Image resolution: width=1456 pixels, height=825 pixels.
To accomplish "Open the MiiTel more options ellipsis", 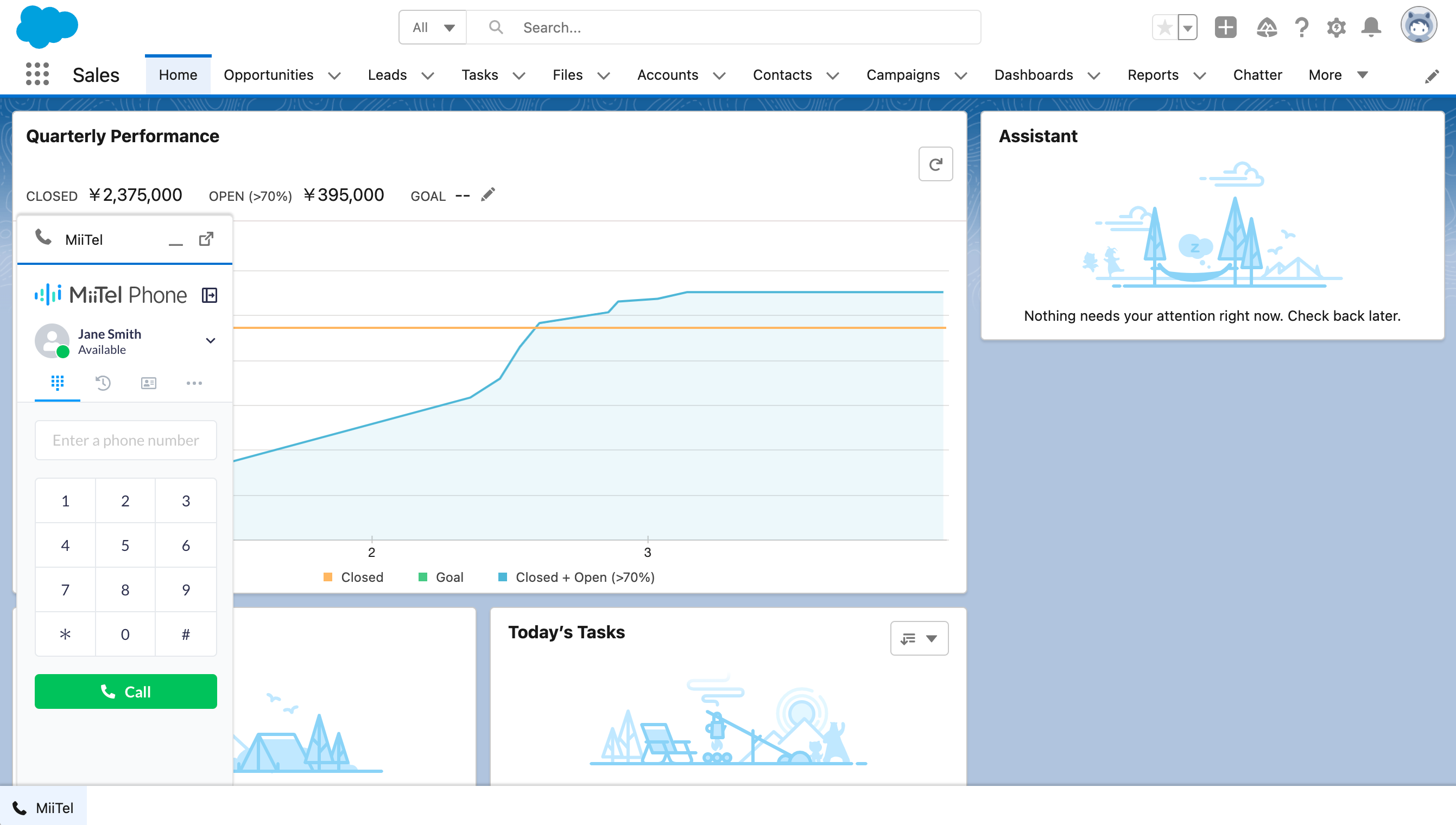I will click(x=194, y=384).
